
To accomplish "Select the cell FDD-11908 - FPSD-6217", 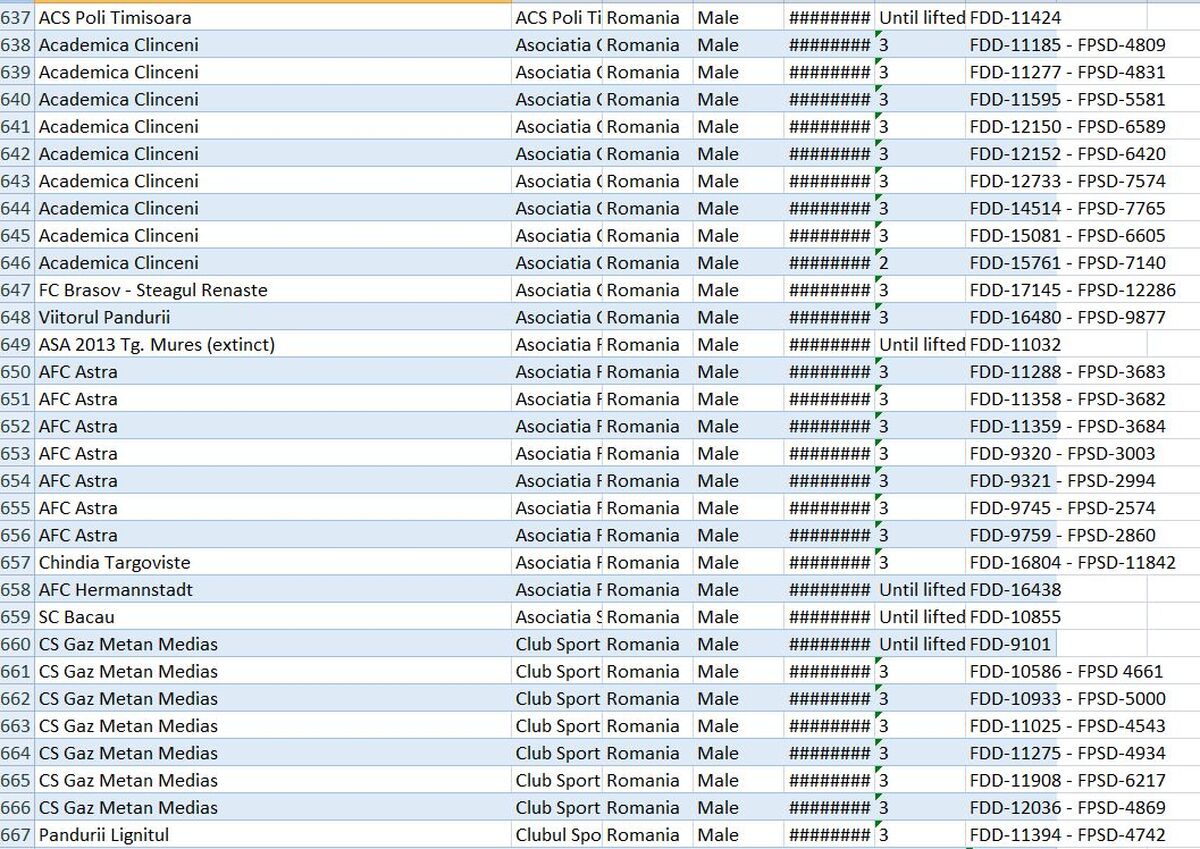I will pyautogui.click(x=1067, y=780).
